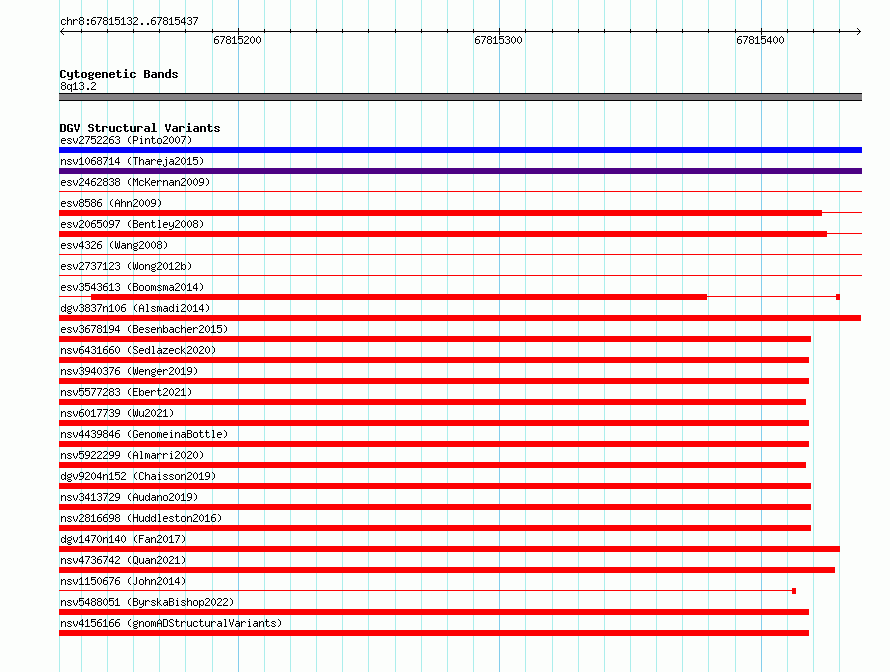The width and height of the screenshot is (890, 672).
Task: Click esv2737123 (Wong2012b) label
Action: tap(126, 266)
